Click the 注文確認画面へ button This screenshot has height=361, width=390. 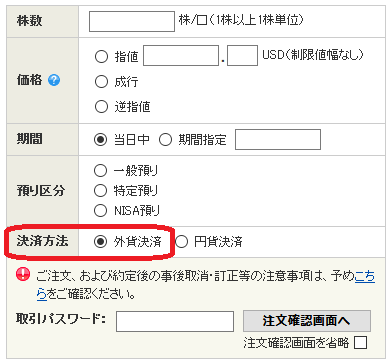click(307, 321)
